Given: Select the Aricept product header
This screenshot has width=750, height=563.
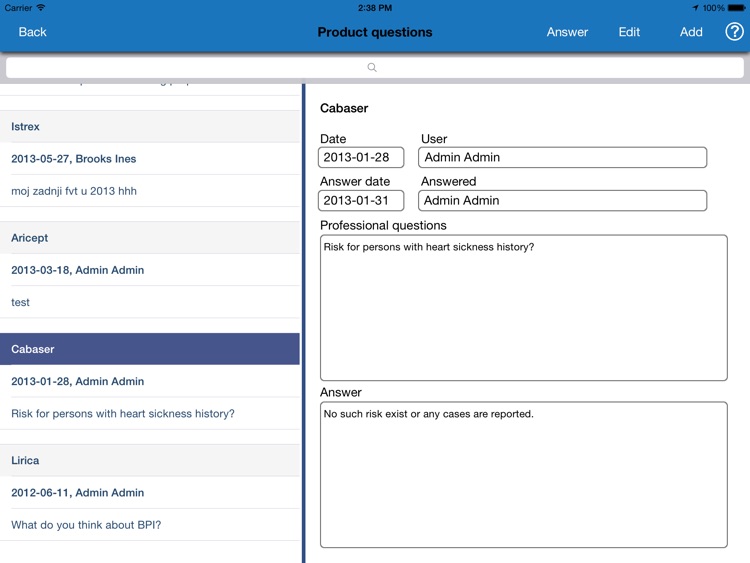Looking at the screenshot, I should point(150,238).
